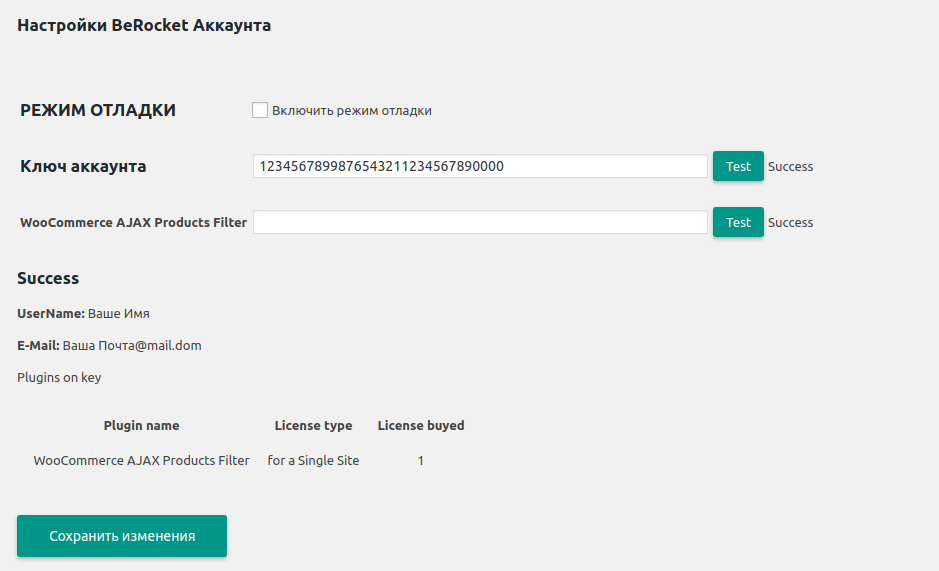Click the bold Success result heading

(x=48, y=278)
